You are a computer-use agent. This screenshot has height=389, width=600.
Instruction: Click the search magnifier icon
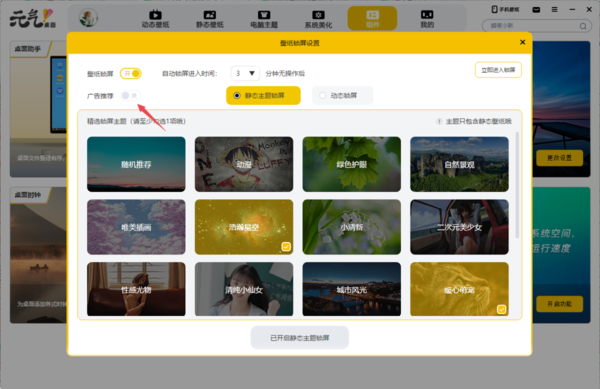point(583,26)
